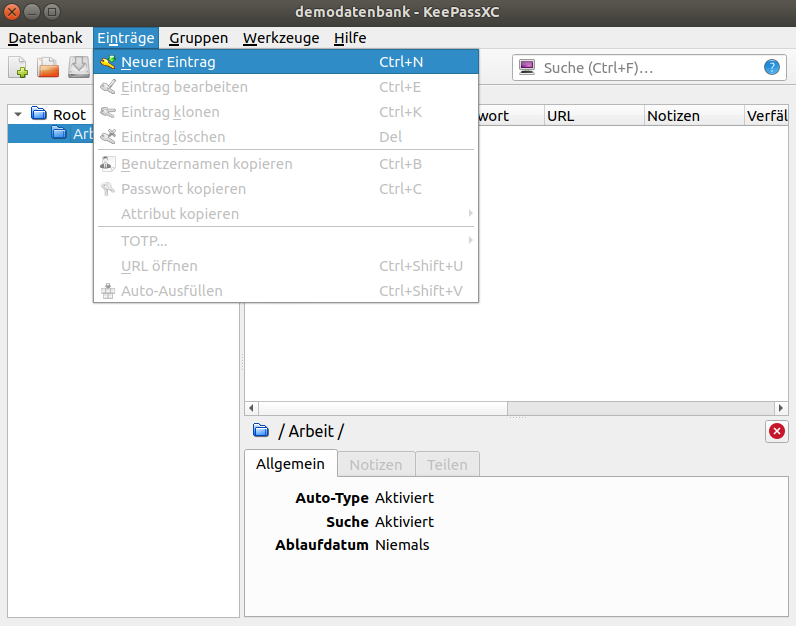Image resolution: width=796 pixels, height=626 pixels.
Task: Click the search help question mark icon
Action: 771,68
